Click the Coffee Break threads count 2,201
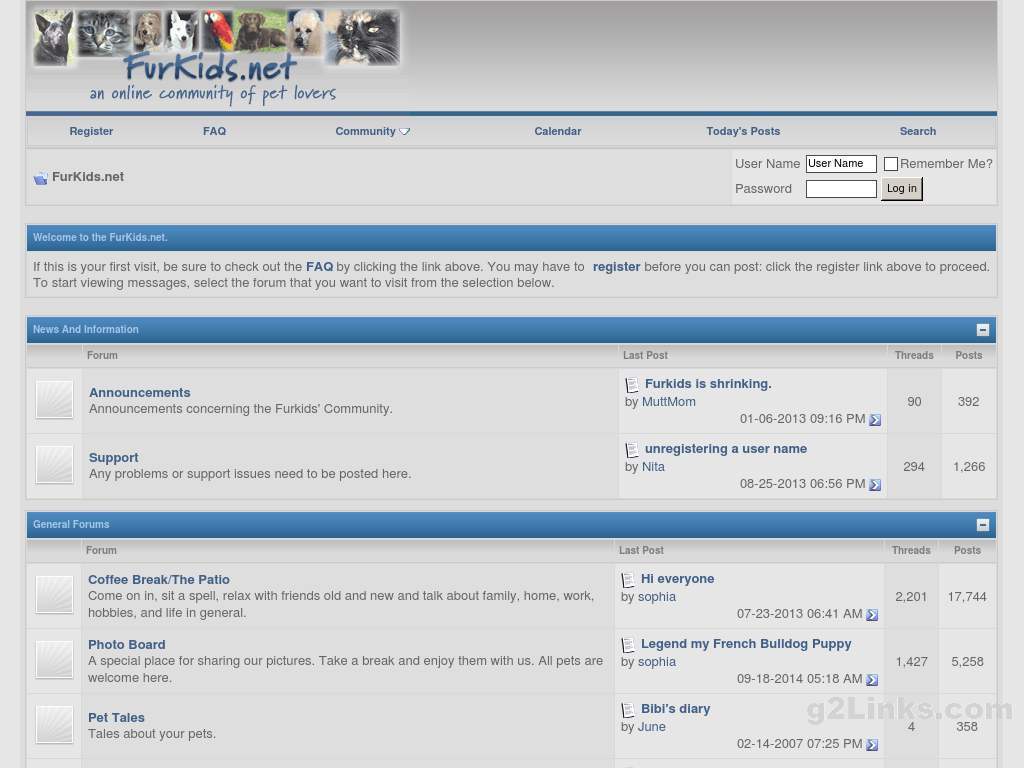This screenshot has height=768, width=1024. pyautogui.click(x=911, y=597)
